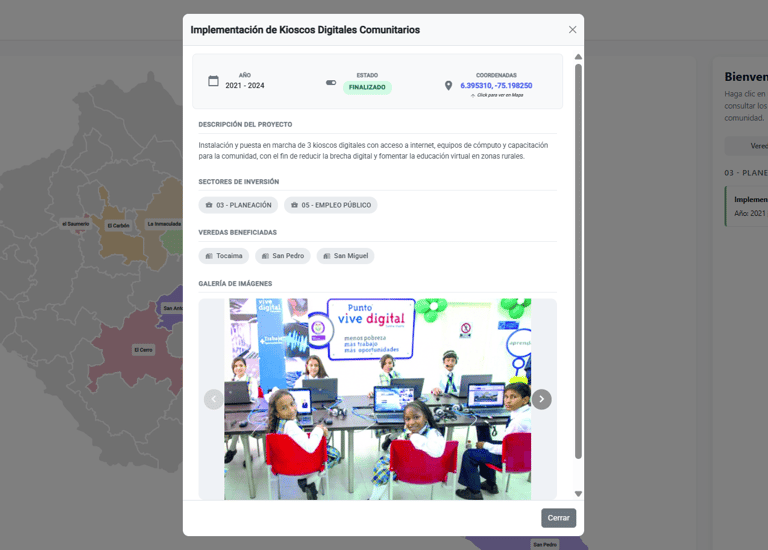Click the map icon in San Pedro chip

click(x=265, y=256)
